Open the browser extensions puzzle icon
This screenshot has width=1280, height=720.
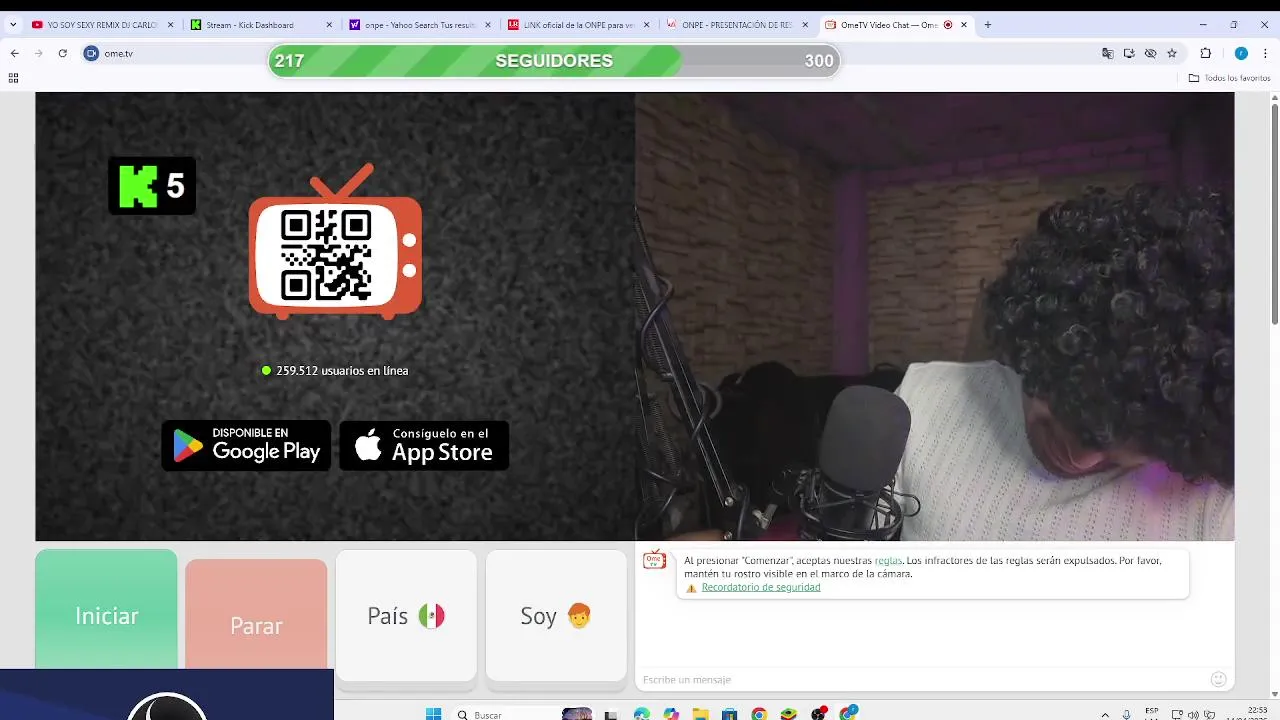click(x=1205, y=53)
